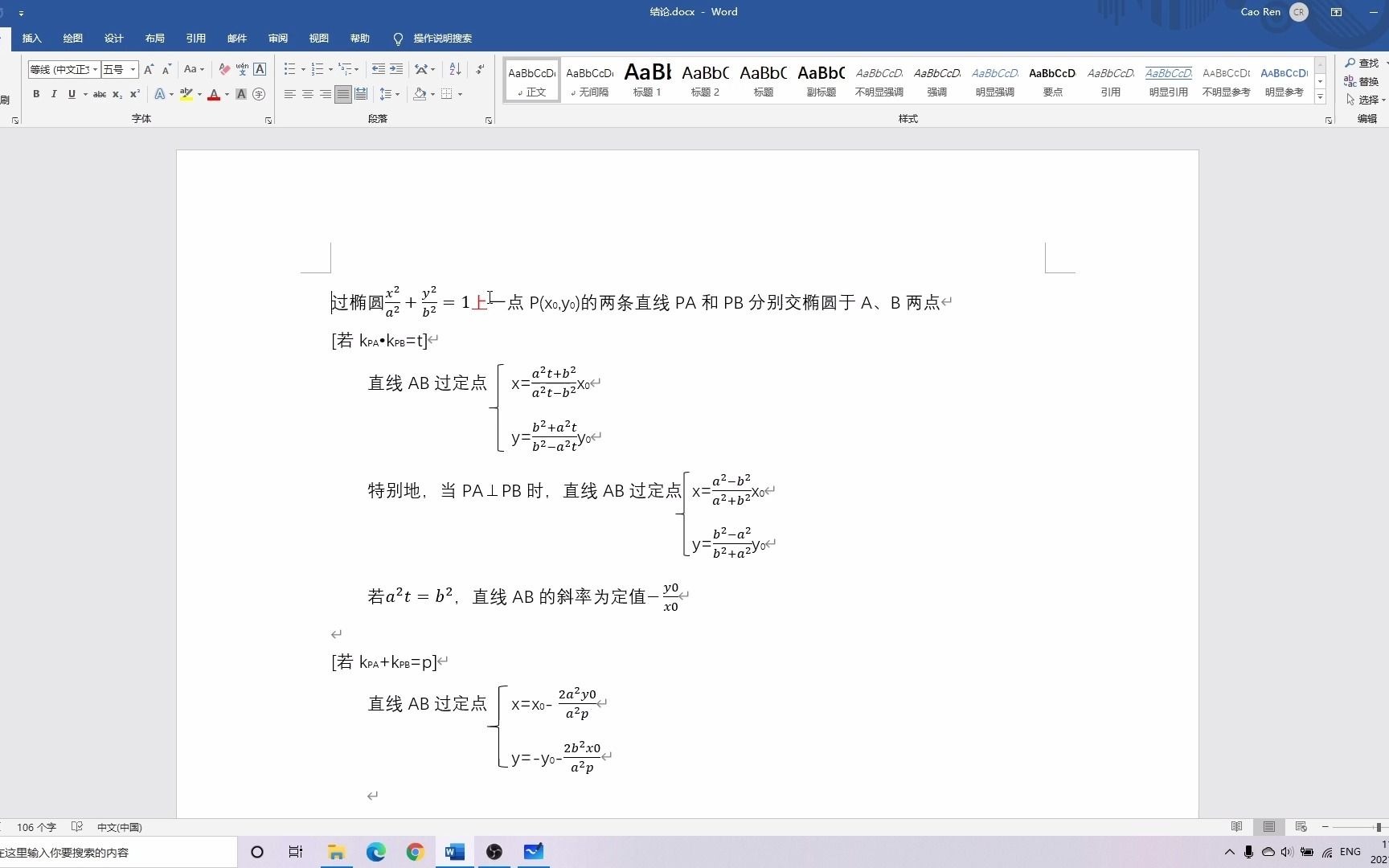Select the sort icon in Paragraph group
The image size is (1389, 868).
(x=455, y=69)
